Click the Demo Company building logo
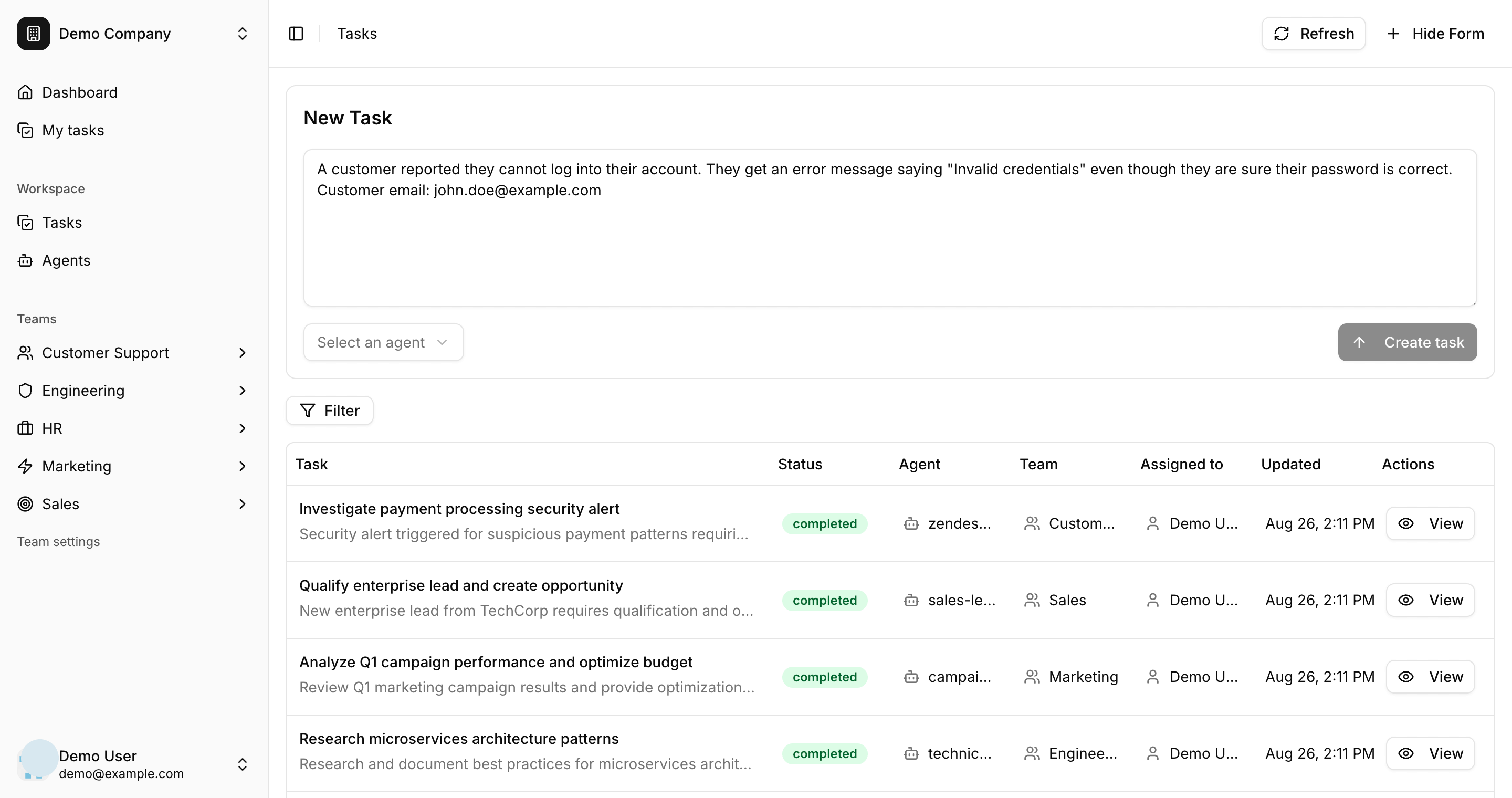 pyautogui.click(x=34, y=34)
